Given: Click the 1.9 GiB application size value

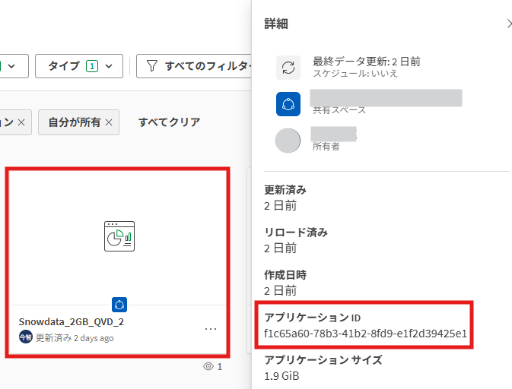Looking at the screenshot, I should [282, 376].
